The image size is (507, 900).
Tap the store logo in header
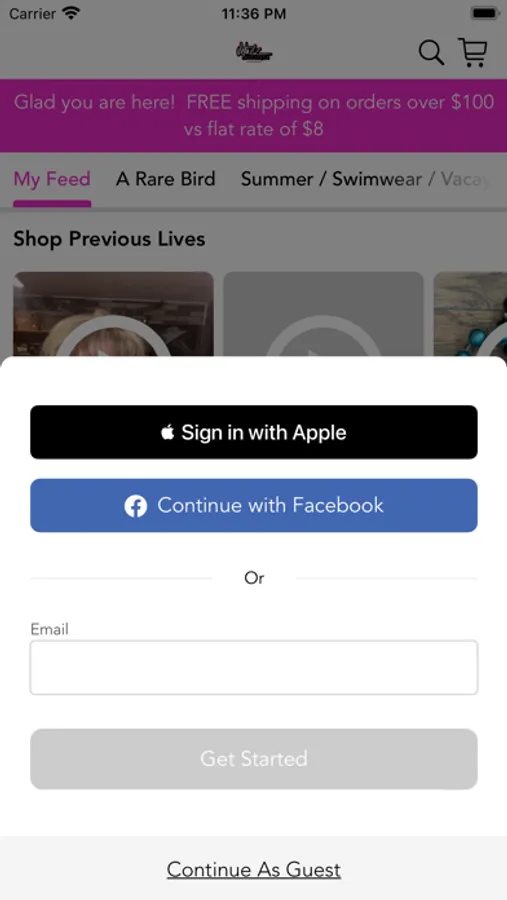[x=253, y=53]
